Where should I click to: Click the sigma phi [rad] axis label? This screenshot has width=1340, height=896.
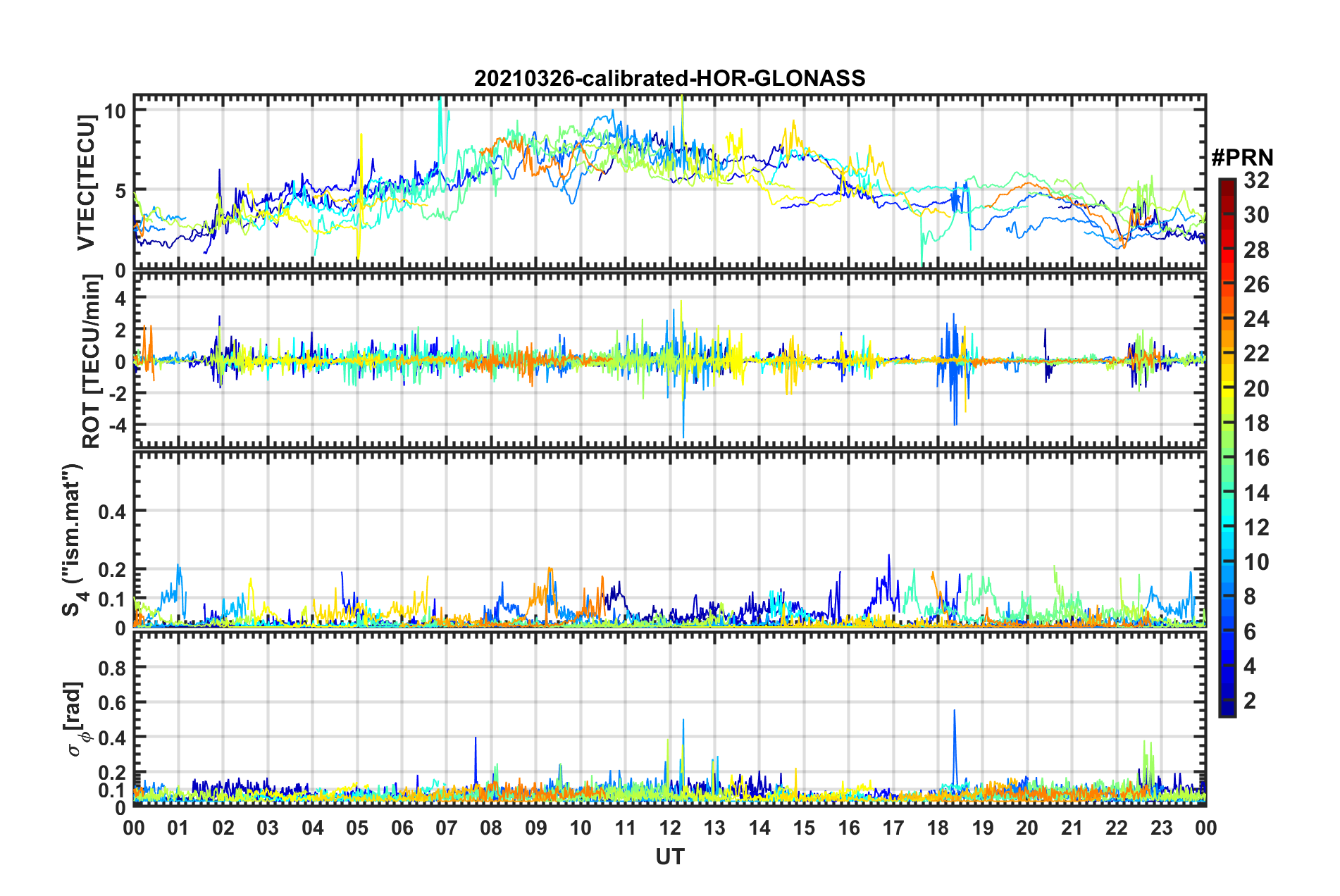(x=74, y=718)
